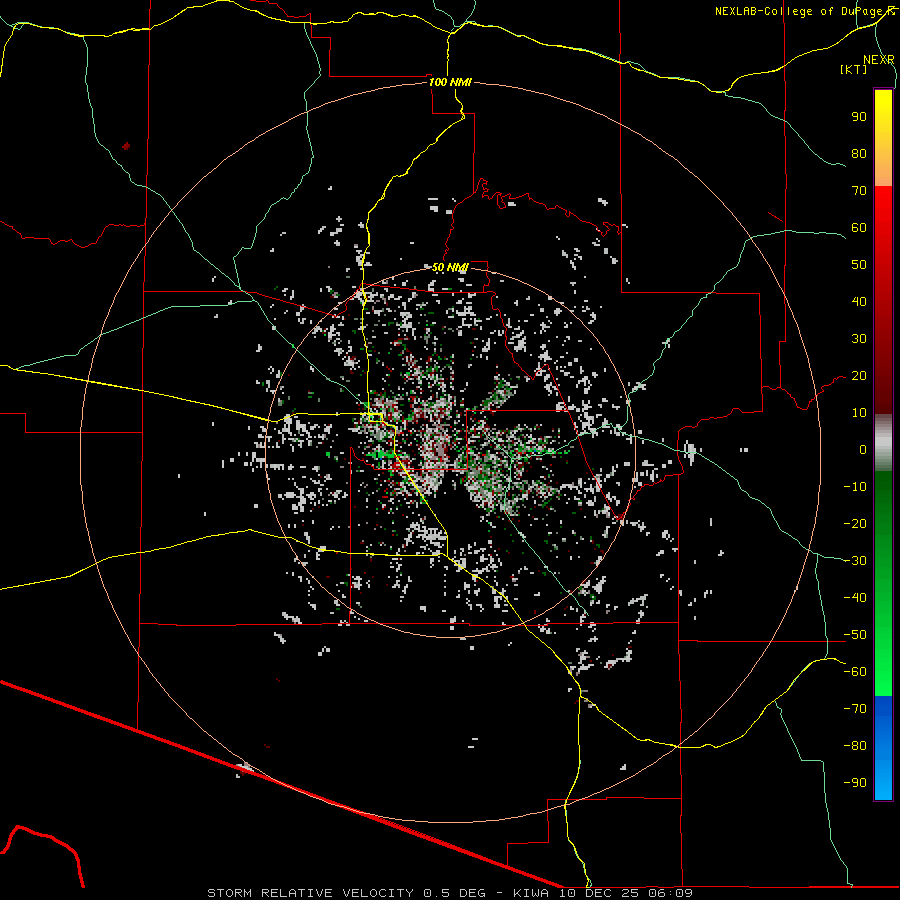Click the 20 value on the velocity scale
This screenshot has width=900, height=900.
tap(859, 376)
